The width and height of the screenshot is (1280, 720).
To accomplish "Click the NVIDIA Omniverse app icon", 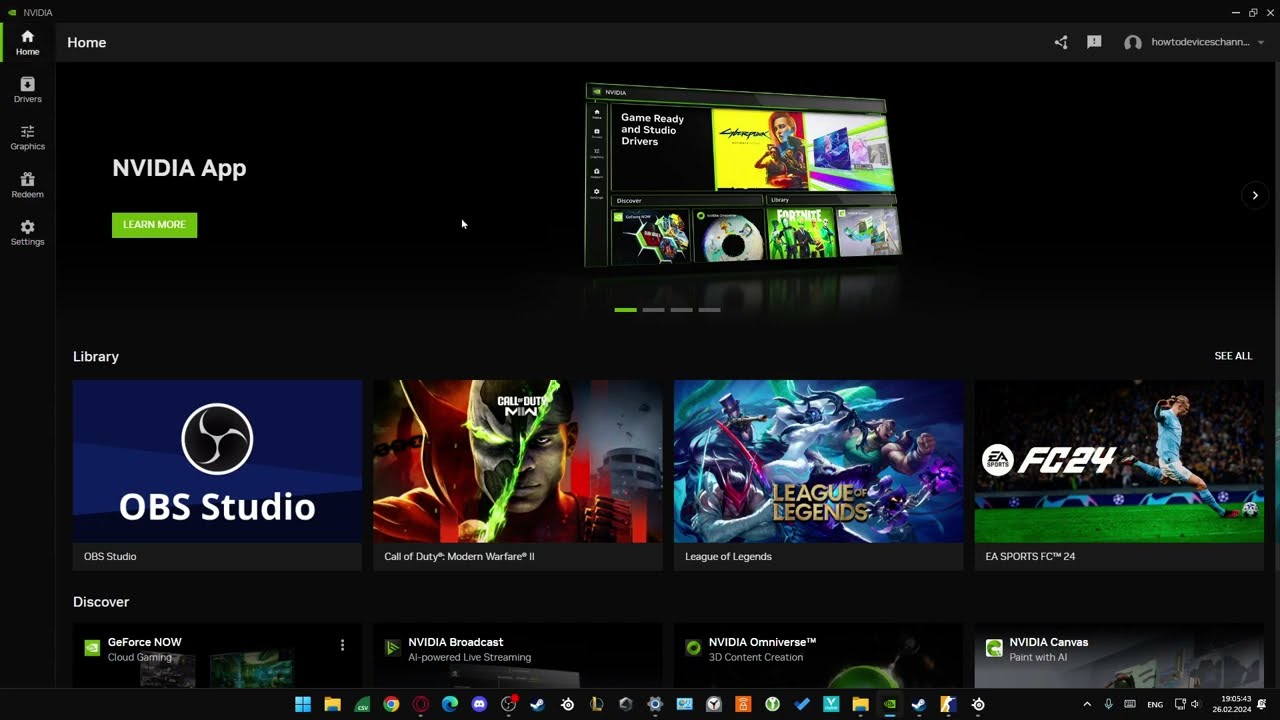I will point(693,648).
